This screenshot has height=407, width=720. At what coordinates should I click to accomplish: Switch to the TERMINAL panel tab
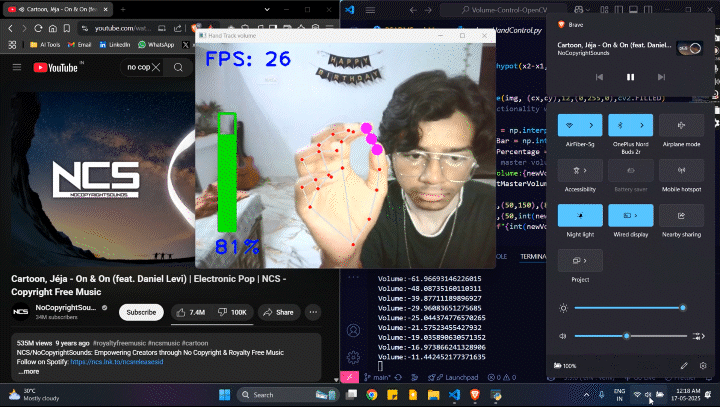(x=533, y=256)
